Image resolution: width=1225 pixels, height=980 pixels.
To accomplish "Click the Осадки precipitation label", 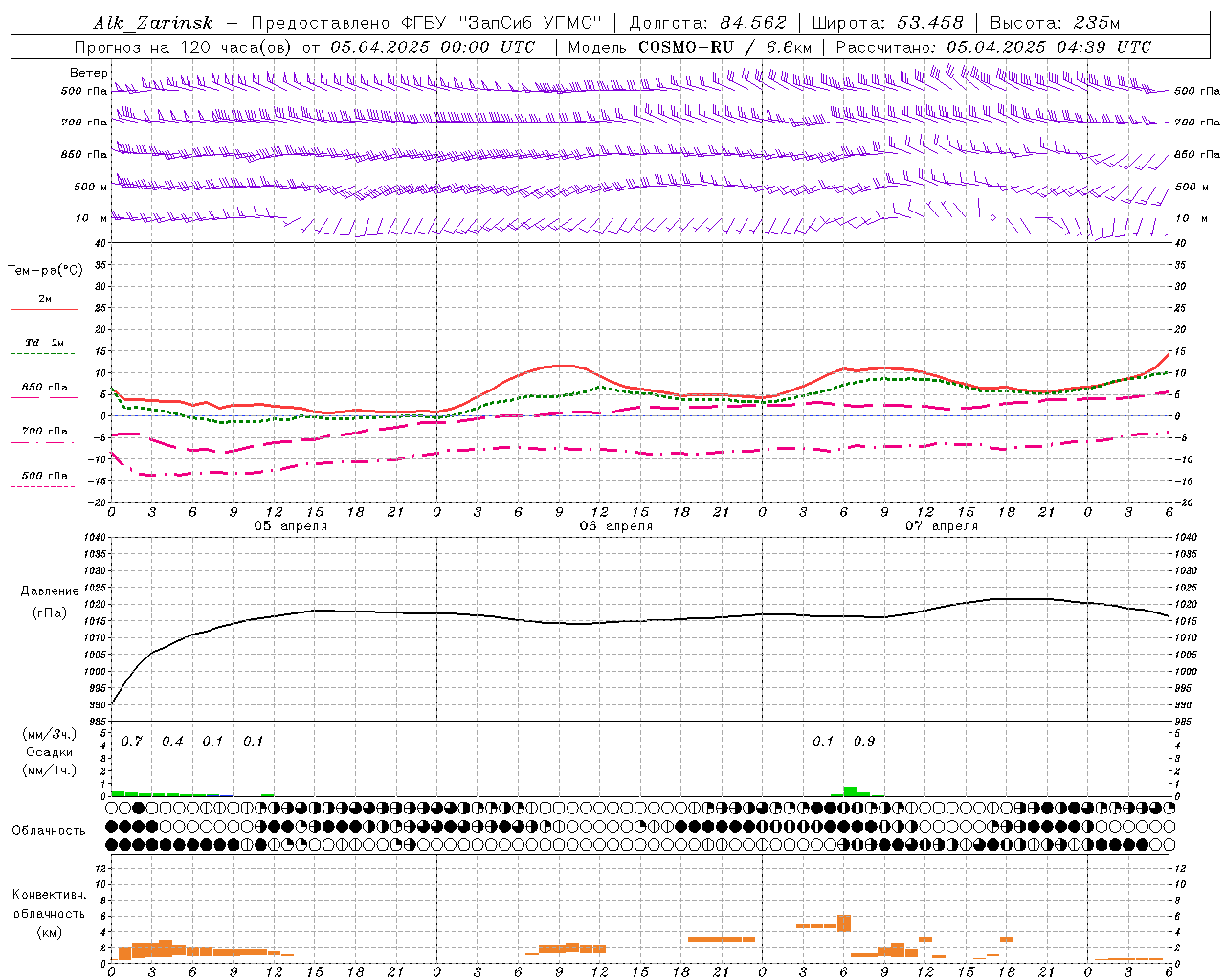I will coord(50,752).
